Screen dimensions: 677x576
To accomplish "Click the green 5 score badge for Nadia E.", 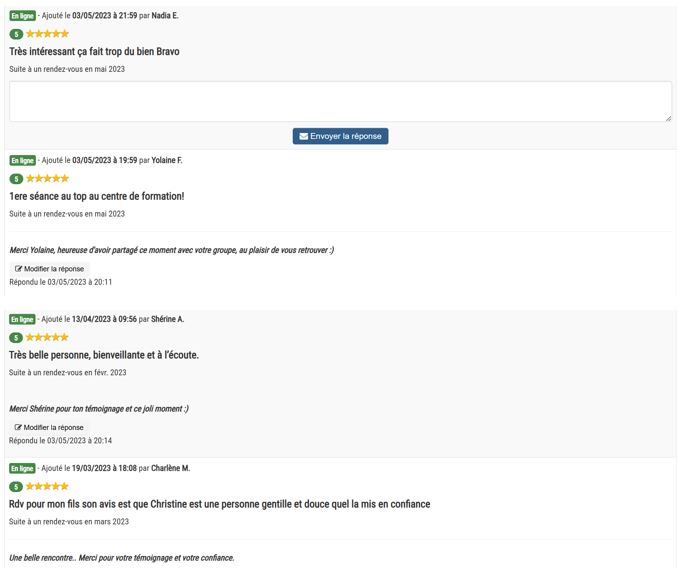I will [x=16, y=34].
